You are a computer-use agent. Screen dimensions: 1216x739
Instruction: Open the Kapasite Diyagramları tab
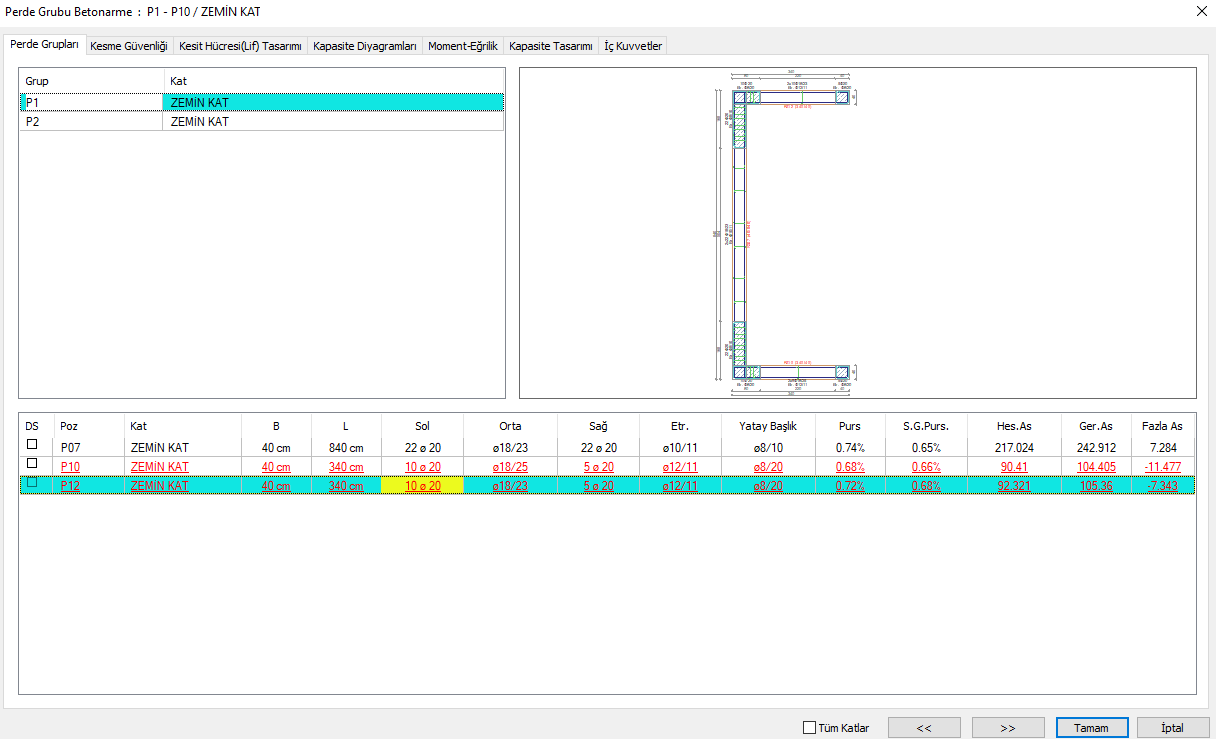click(x=364, y=46)
